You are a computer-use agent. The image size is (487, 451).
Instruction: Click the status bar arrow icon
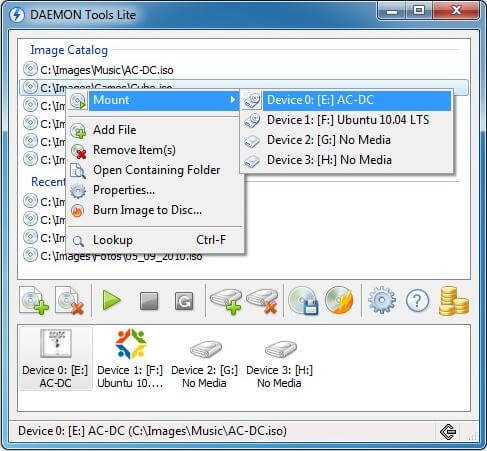pos(448,432)
